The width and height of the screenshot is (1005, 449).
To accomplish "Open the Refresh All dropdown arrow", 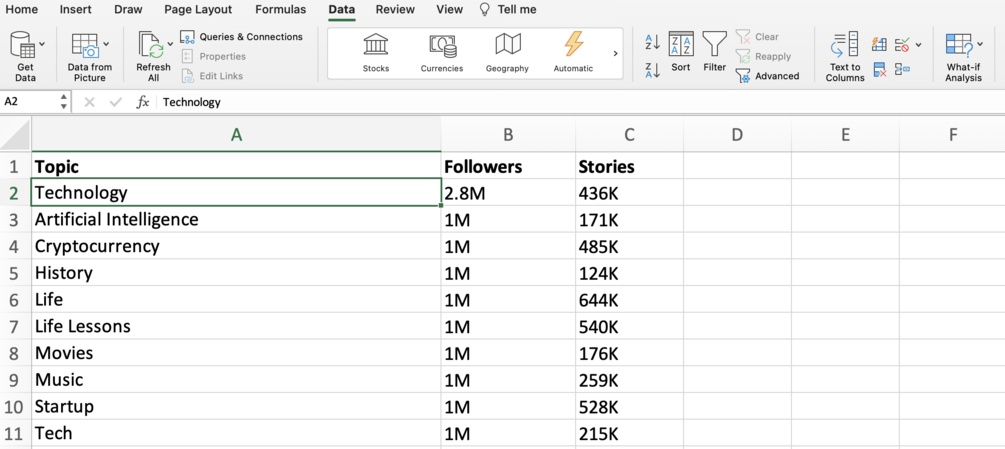I will 170,45.
